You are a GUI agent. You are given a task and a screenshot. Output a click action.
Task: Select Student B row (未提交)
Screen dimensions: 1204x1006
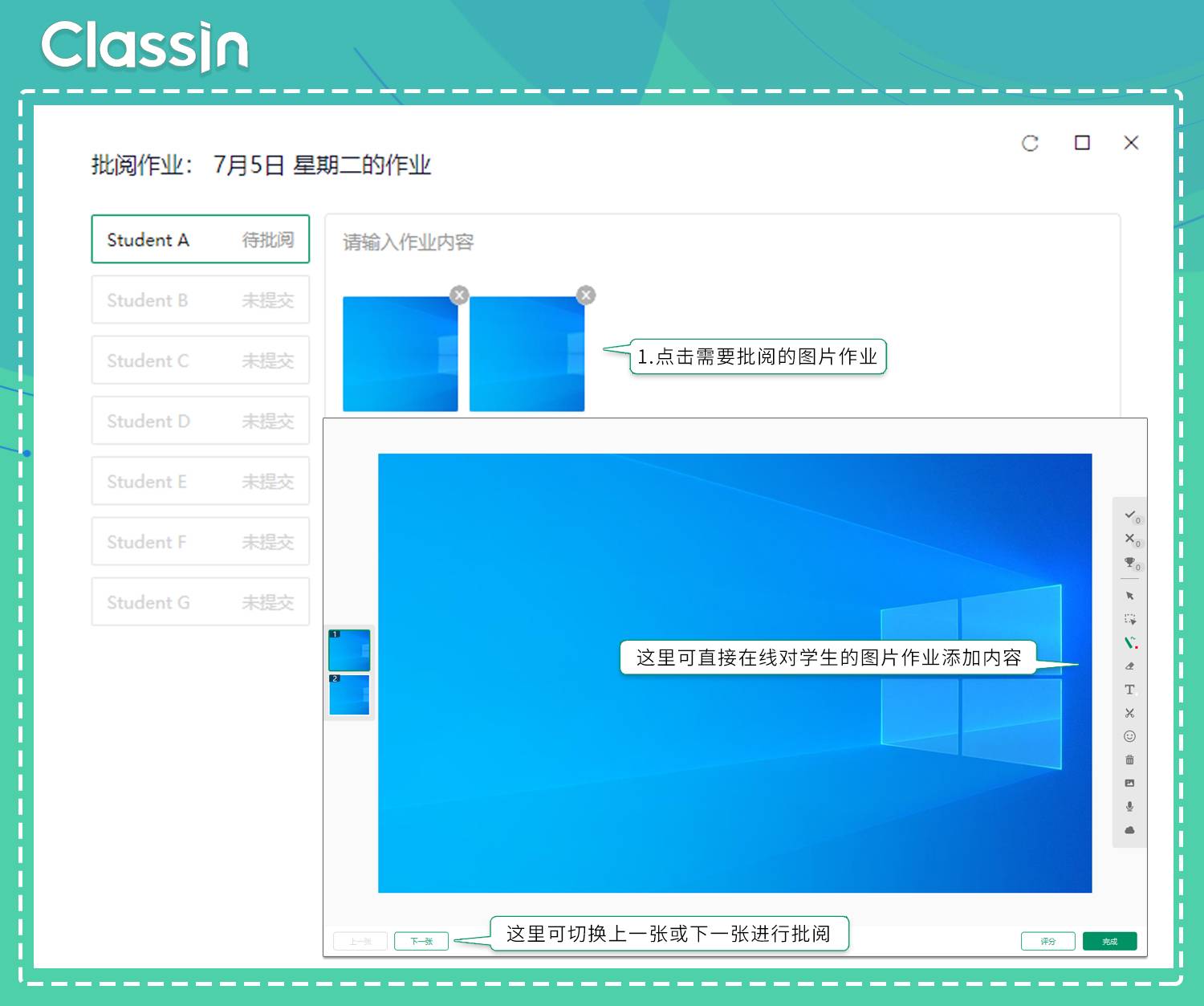pos(200,299)
